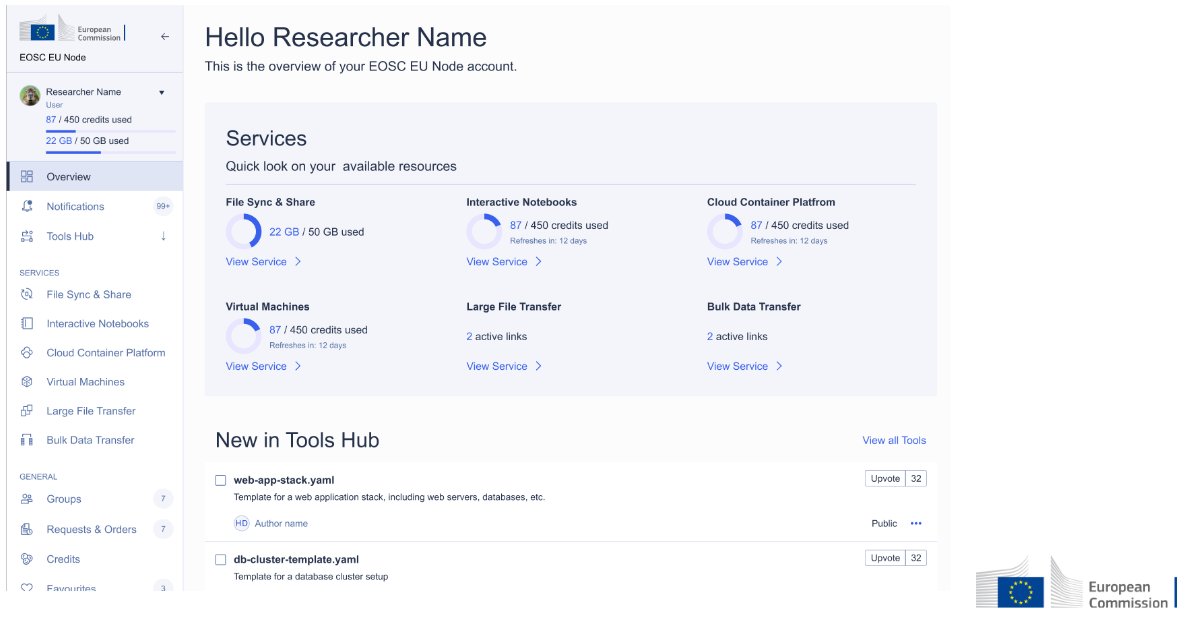
Task: Click the HD author avatar badge
Action: (x=241, y=523)
